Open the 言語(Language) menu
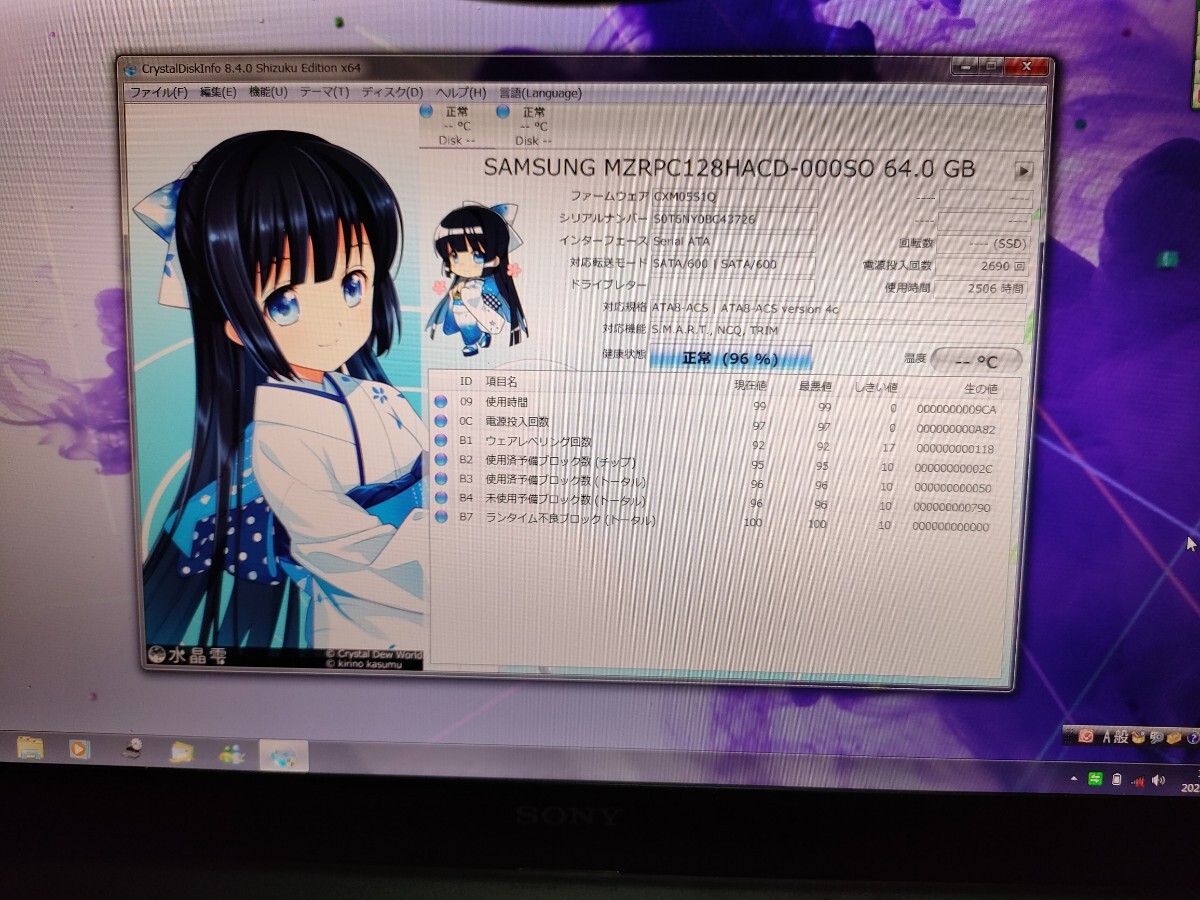 540,93
